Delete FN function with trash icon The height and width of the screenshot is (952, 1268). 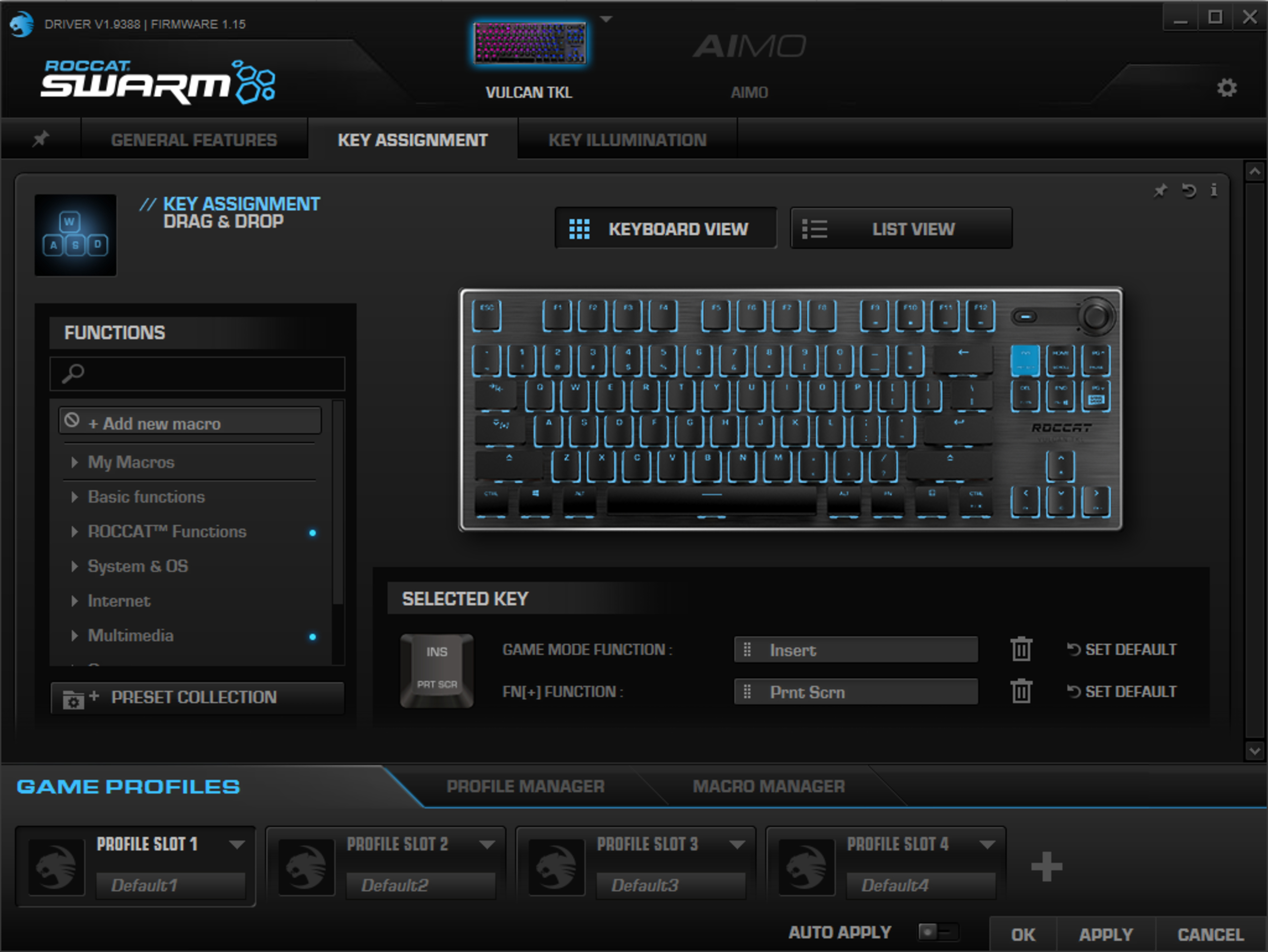coord(1021,691)
